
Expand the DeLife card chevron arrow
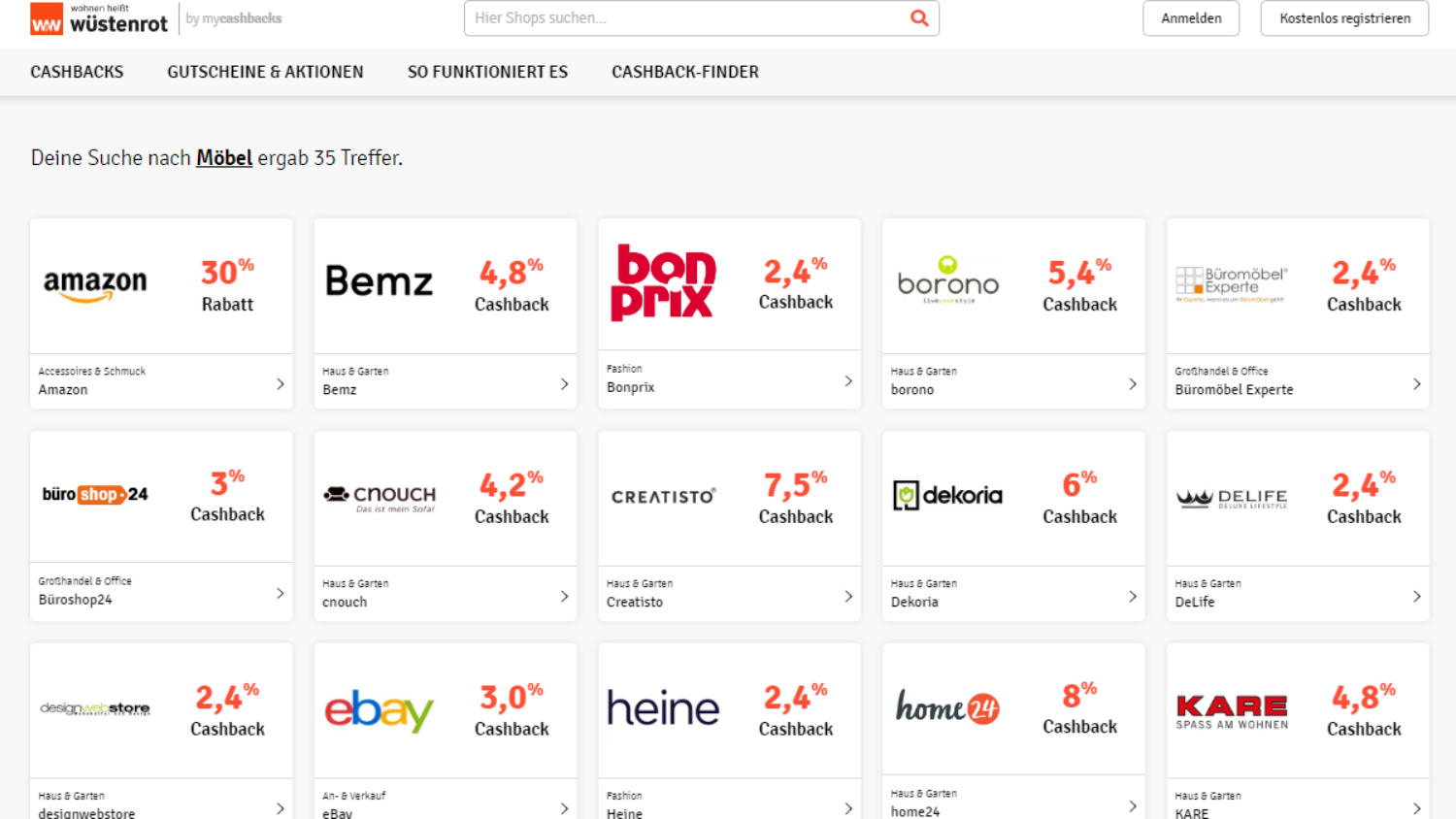pyautogui.click(x=1416, y=597)
